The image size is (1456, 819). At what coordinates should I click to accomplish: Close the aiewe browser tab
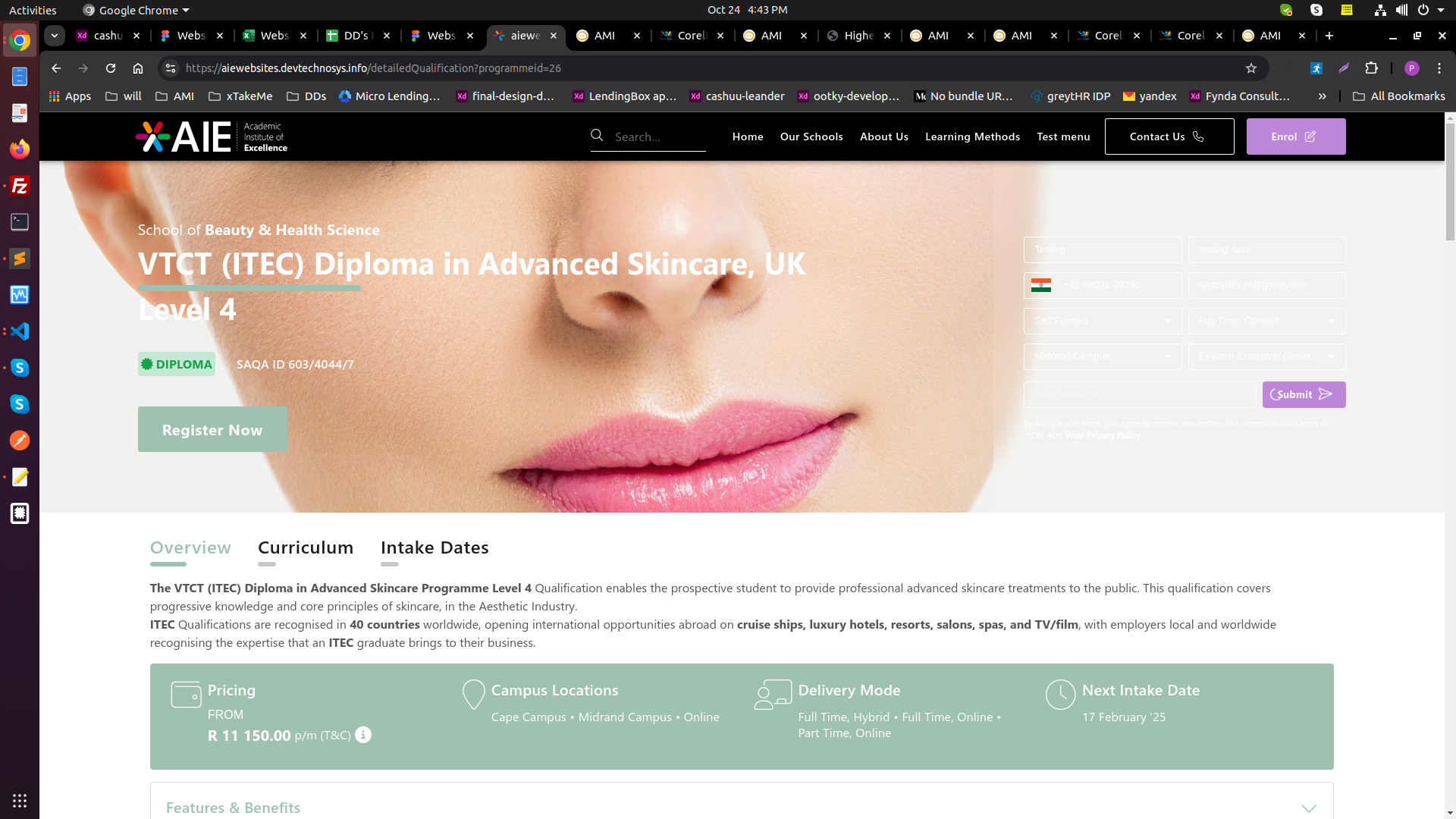[x=554, y=36]
